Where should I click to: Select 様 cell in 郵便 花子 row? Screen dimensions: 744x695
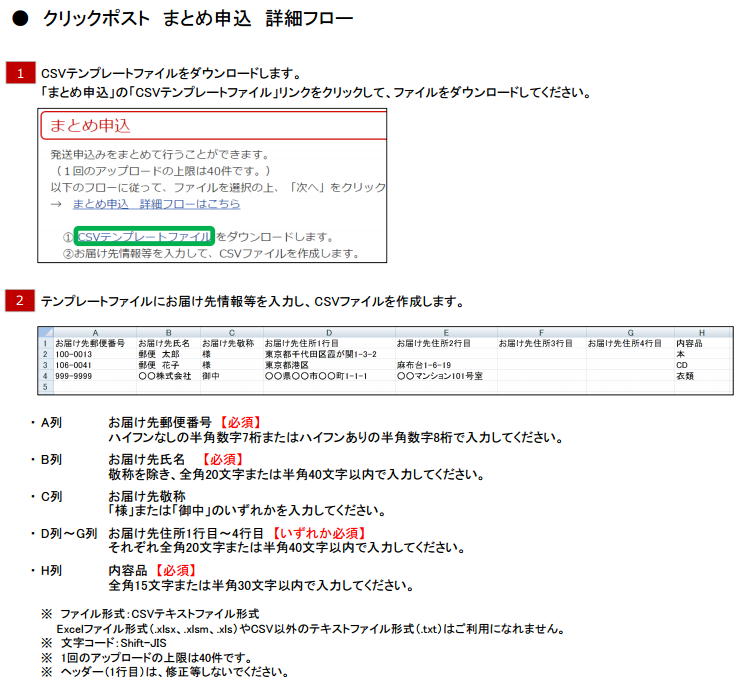[x=232, y=365]
